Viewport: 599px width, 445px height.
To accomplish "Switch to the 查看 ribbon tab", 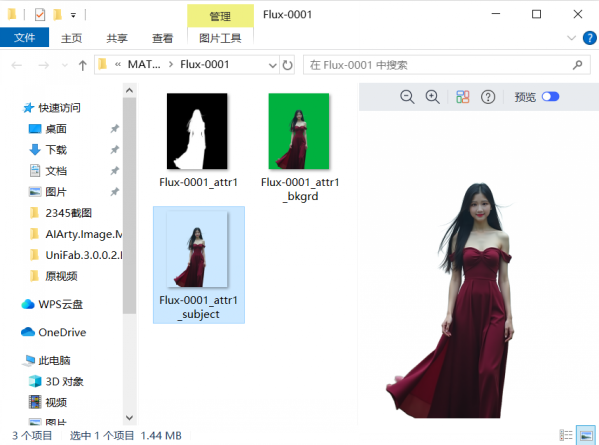I will (162, 38).
